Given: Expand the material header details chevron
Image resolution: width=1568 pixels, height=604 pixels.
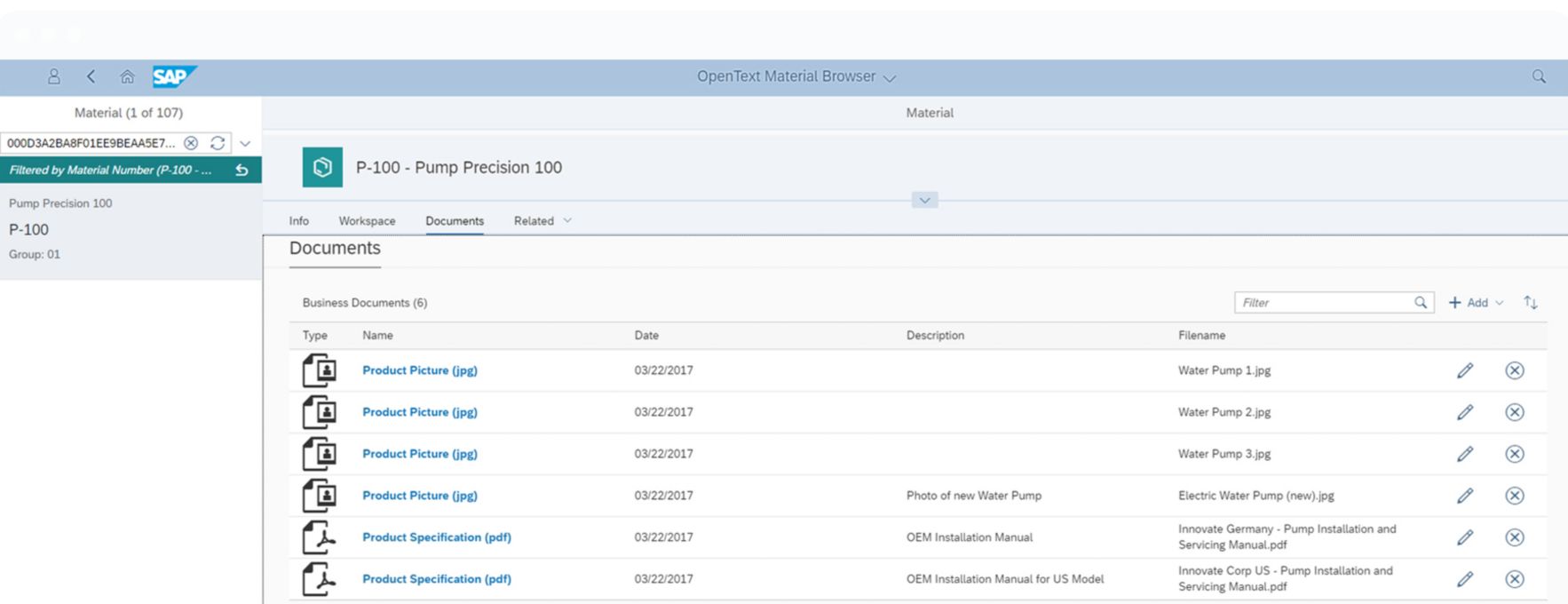Looking at the screenshot, I should 924,201.
